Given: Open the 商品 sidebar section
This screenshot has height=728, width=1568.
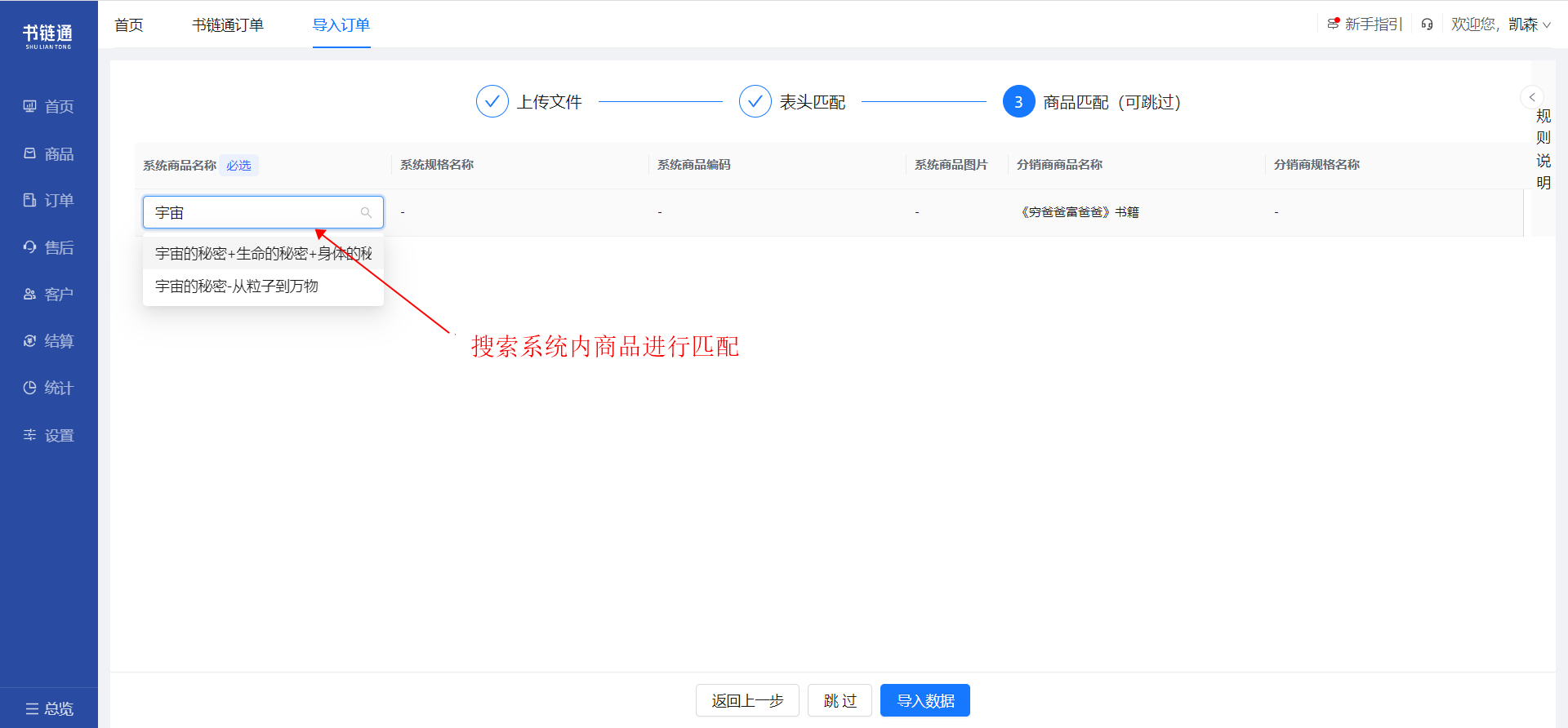Looking at the screenshot, I should coord(48,154).
